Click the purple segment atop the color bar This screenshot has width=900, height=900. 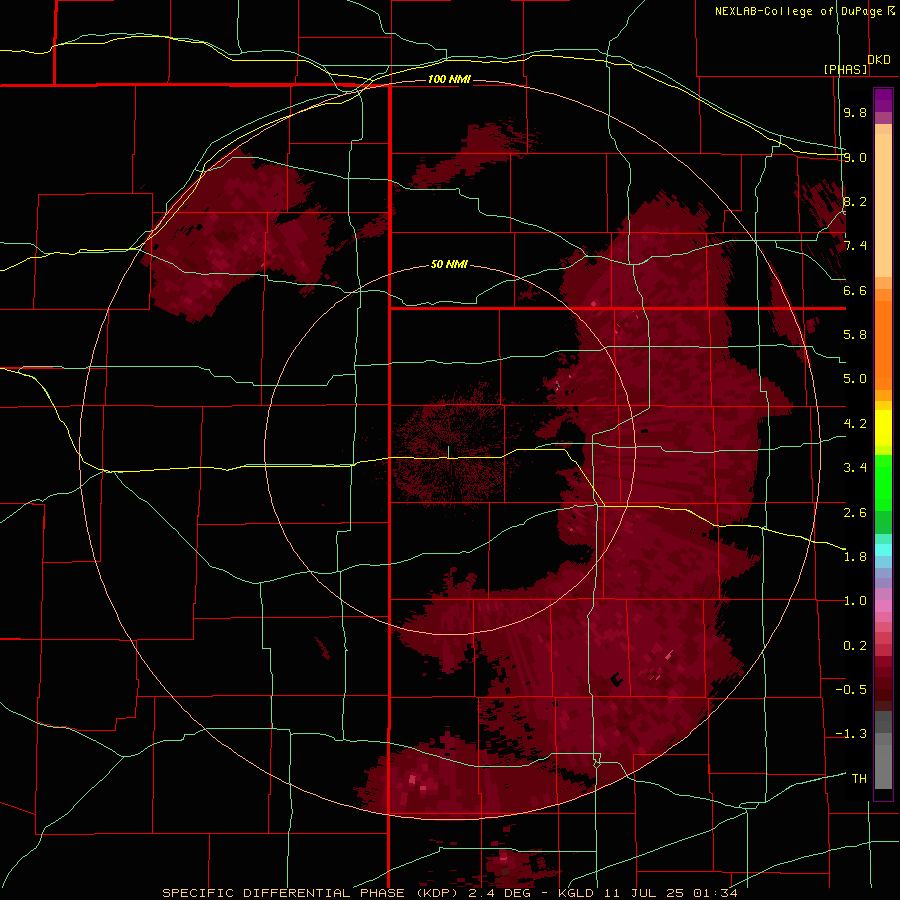tap(883, 100)
